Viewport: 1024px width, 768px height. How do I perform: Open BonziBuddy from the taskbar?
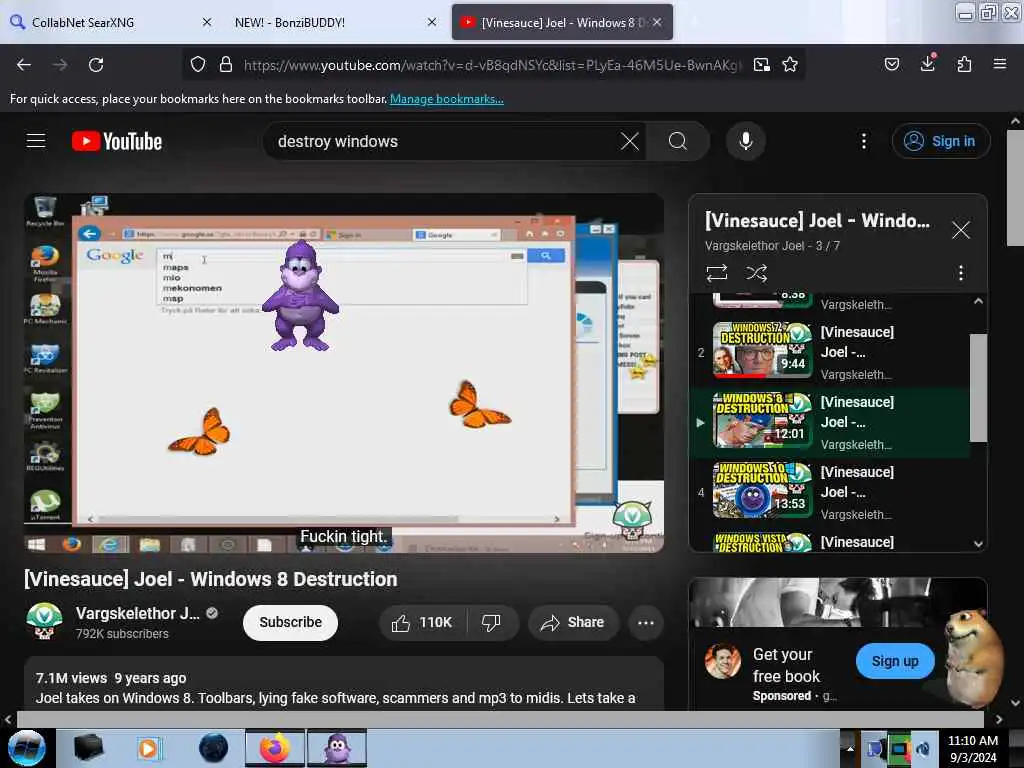(337, 748)
